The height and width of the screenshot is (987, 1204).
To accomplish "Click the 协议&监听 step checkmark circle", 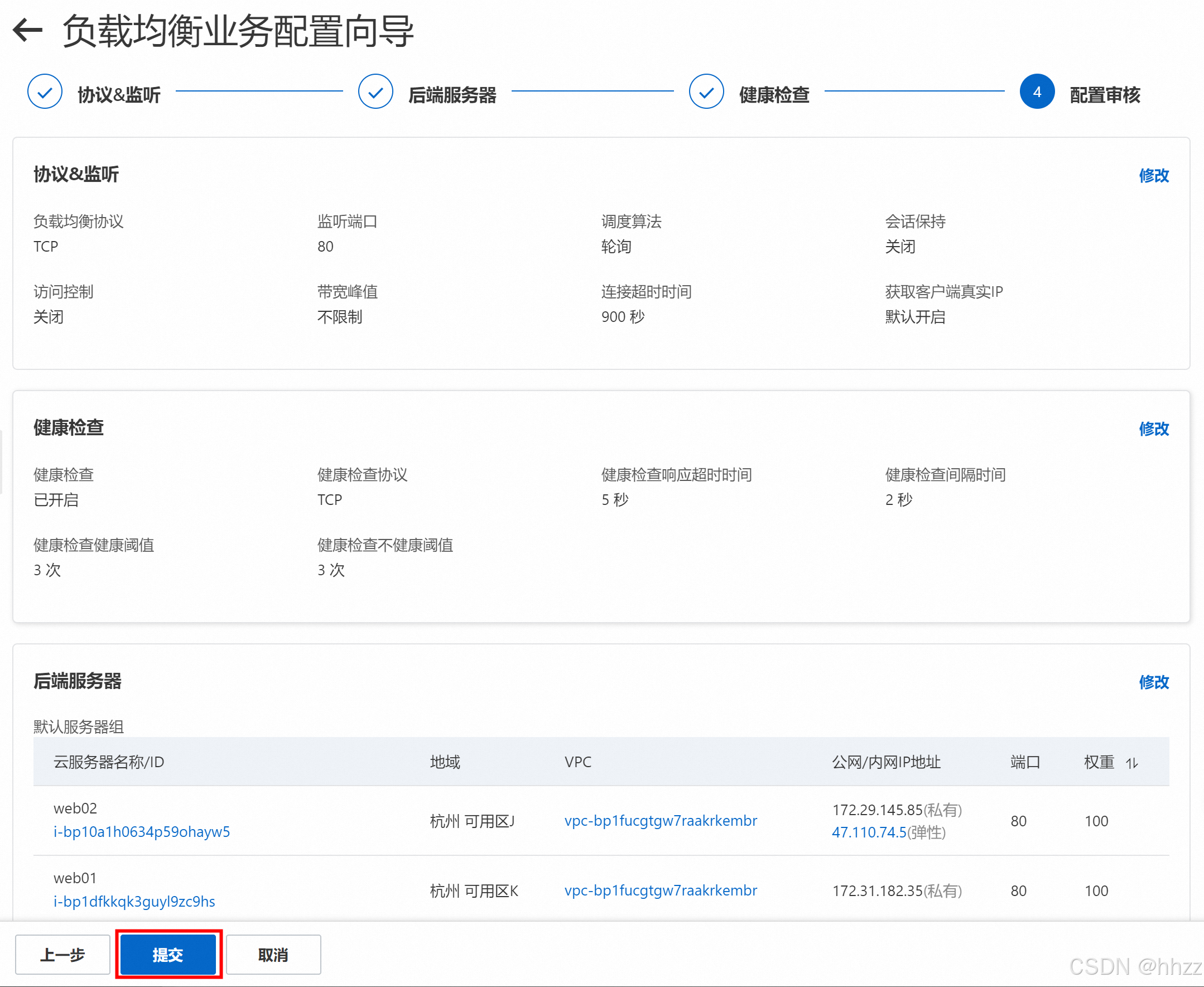I will (x=45, y=92).
